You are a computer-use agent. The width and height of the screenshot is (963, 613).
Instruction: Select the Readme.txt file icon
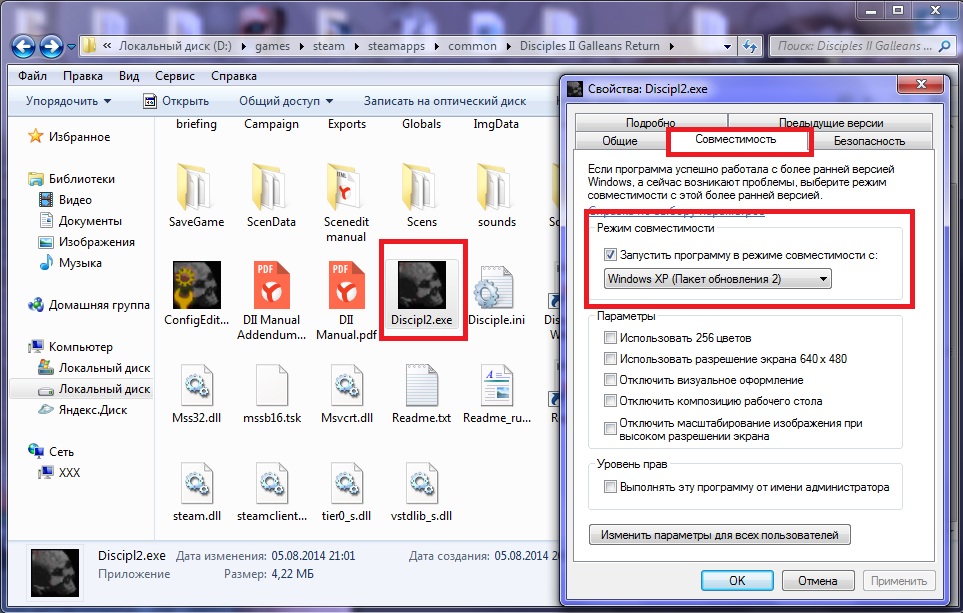point(421,385)
